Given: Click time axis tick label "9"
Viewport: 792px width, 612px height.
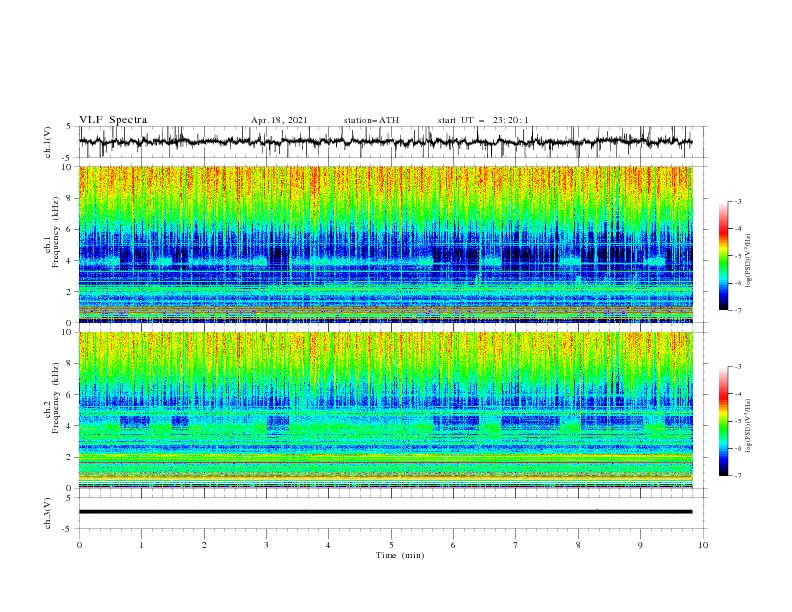Looking at the screenshot, I should (640, 545).
